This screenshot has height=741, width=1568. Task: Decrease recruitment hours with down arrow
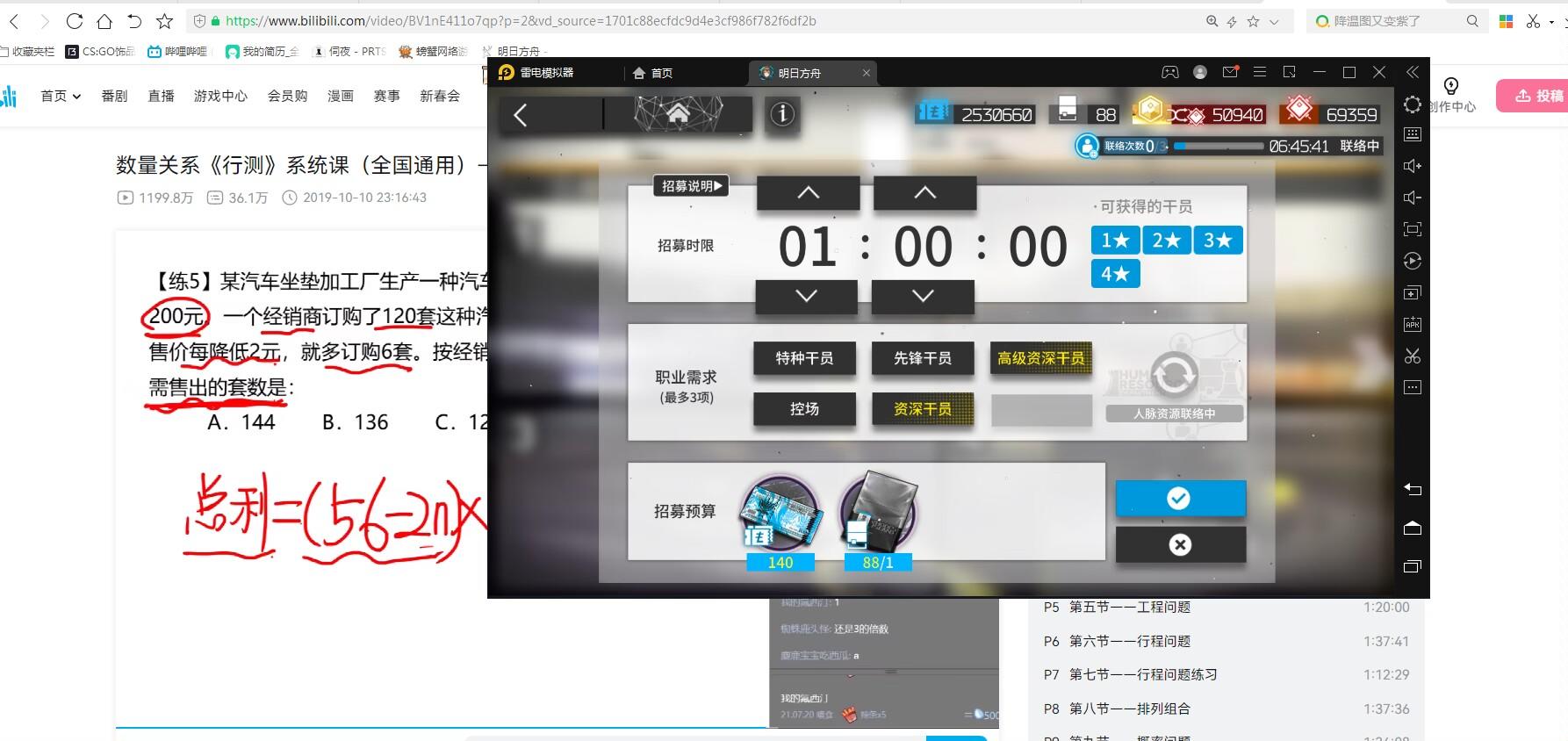click(x=806, y=296)
